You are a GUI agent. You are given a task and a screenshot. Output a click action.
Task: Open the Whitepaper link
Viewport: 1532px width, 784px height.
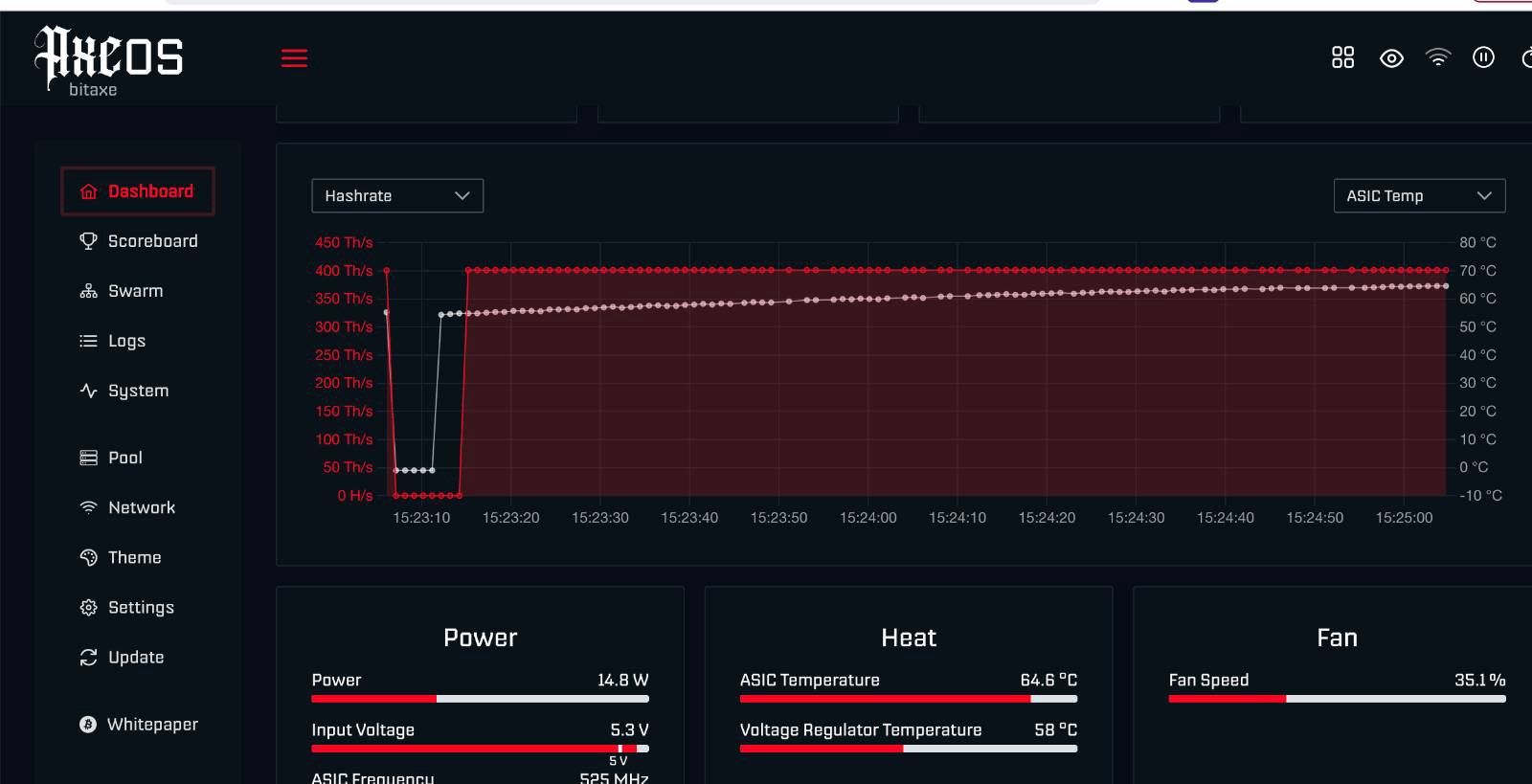(x=138, y=725)
